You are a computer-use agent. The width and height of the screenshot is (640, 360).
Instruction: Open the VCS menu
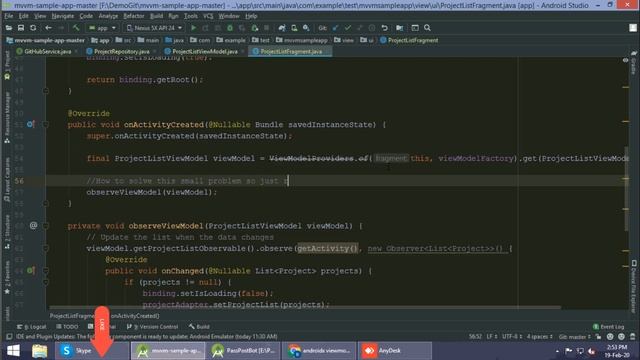coord(208,16)
